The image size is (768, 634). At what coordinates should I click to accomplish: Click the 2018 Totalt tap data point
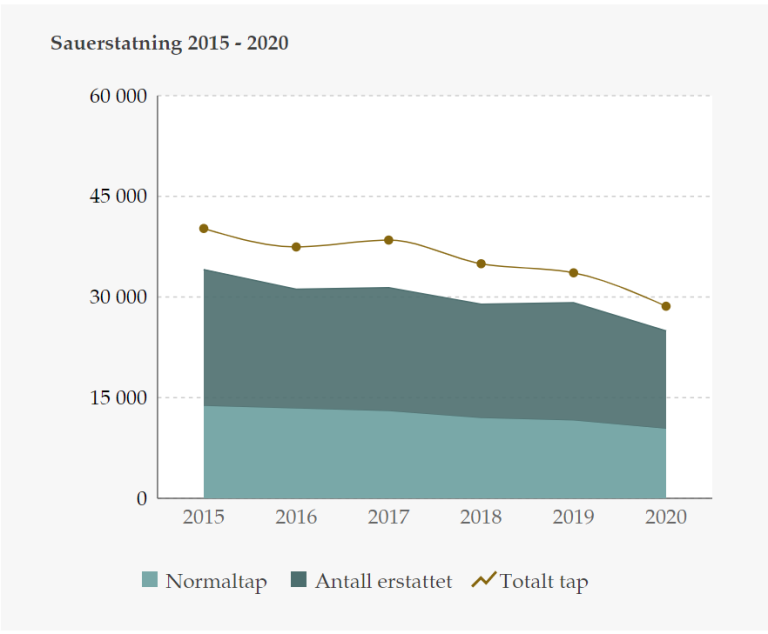tap(481, 264)
